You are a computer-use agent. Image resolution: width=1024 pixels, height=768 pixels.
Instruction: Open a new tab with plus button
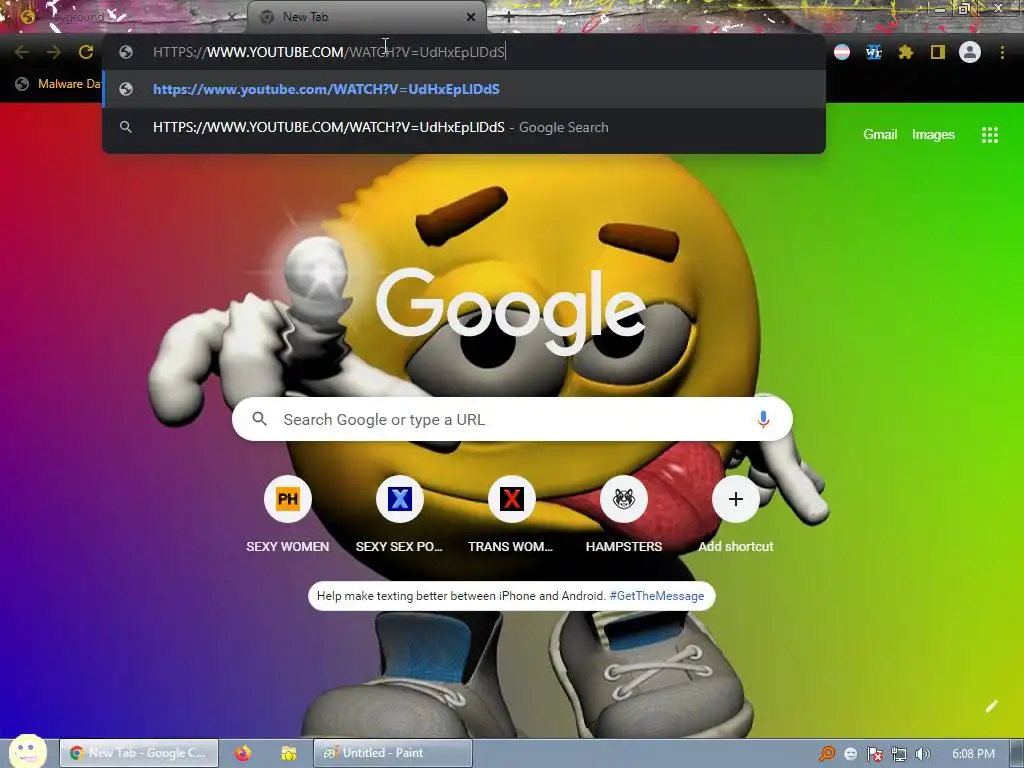pos(509,17)
